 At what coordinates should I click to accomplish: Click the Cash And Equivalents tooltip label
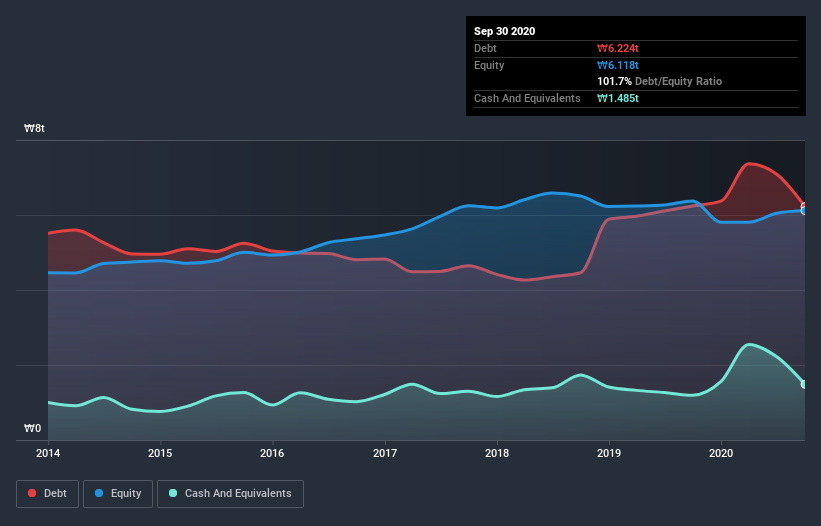pos(527,98)
